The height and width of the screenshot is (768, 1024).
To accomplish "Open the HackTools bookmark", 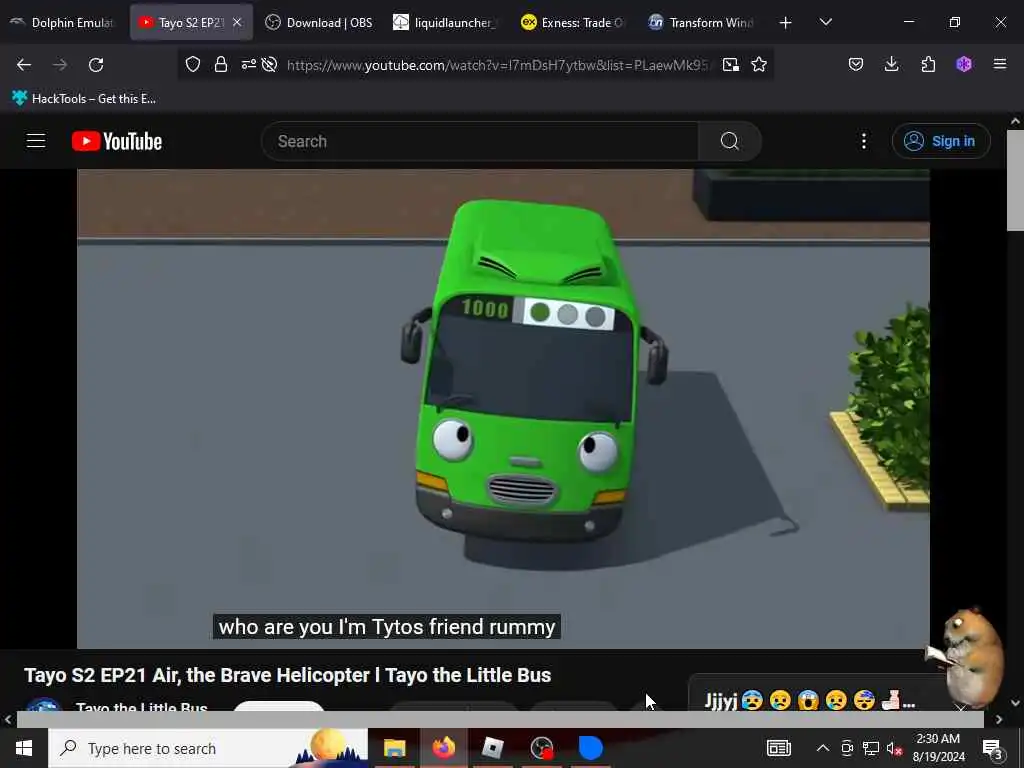I will coord(84,99).
